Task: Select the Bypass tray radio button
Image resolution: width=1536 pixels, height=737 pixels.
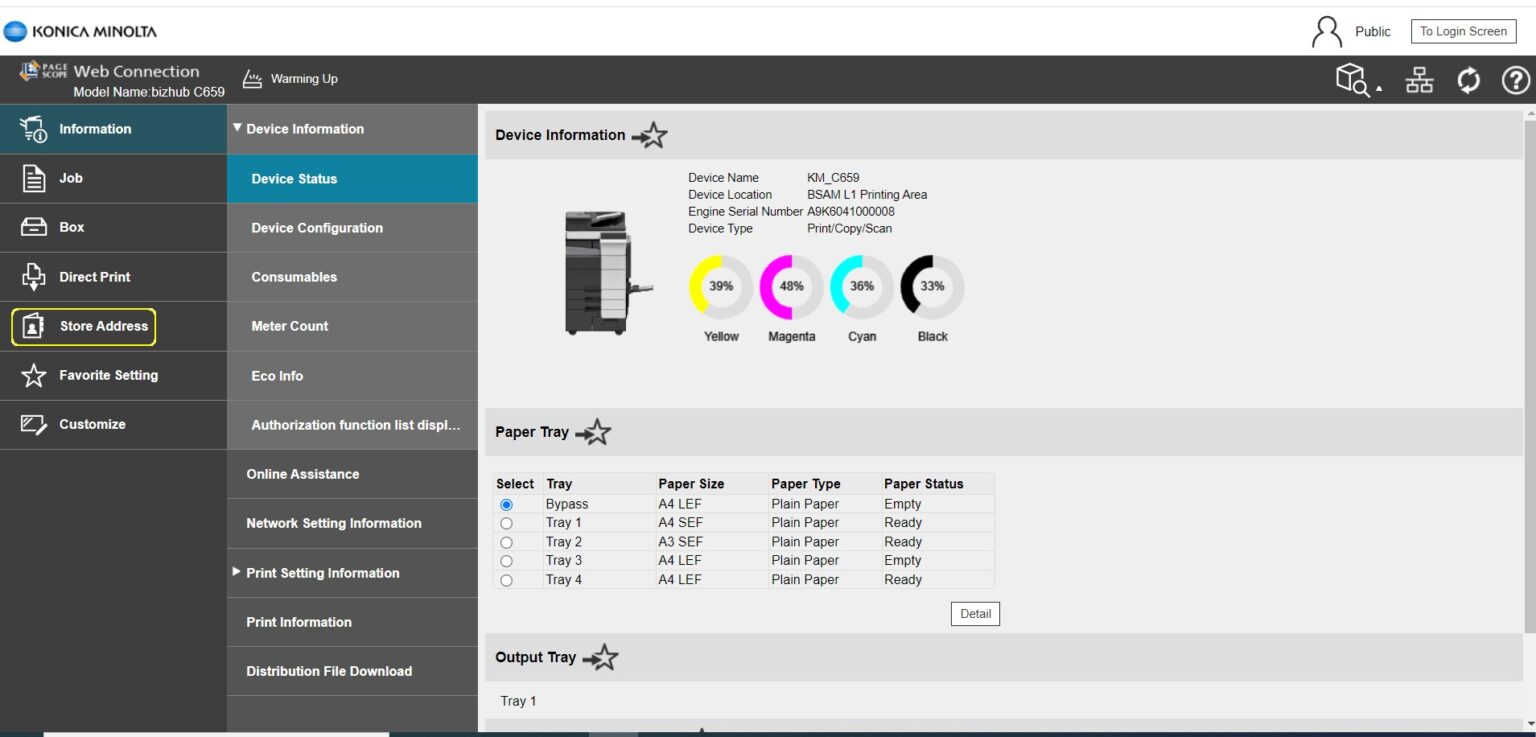Action: click(506, 503)
